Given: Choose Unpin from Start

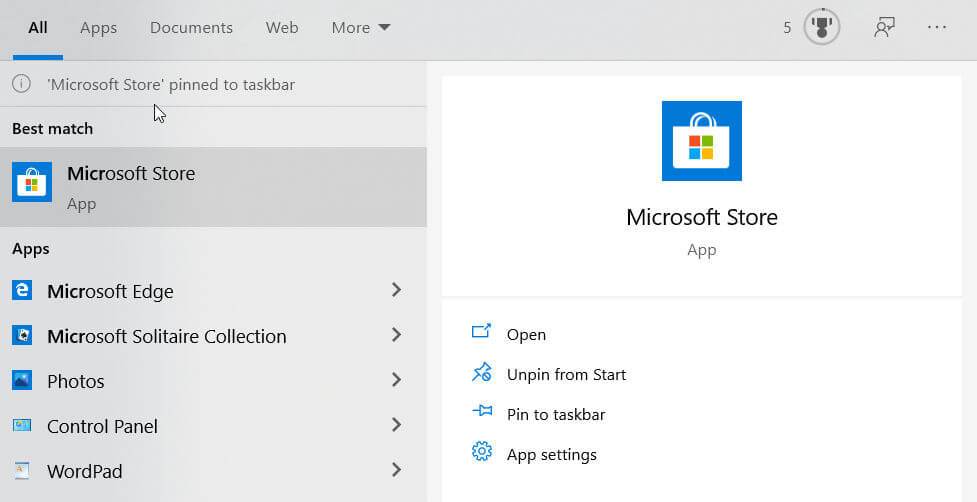Looking at the screenshot, I should pos(566,374).
